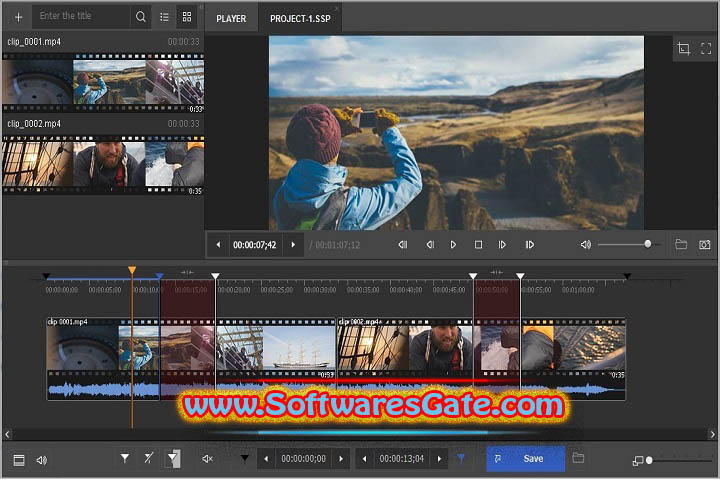Screen dimensions: 720x480
Task: Select black end marker at timeline end
Action: (x=627, y=276)
